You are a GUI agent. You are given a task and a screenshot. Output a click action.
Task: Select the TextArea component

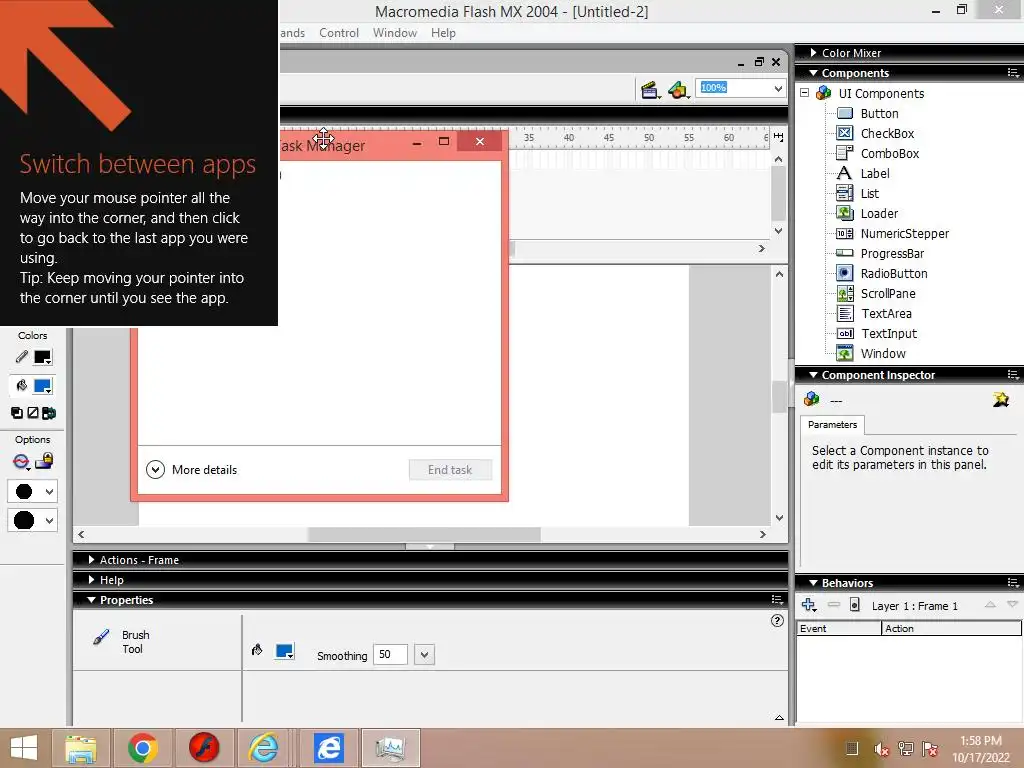pos(886,313)
